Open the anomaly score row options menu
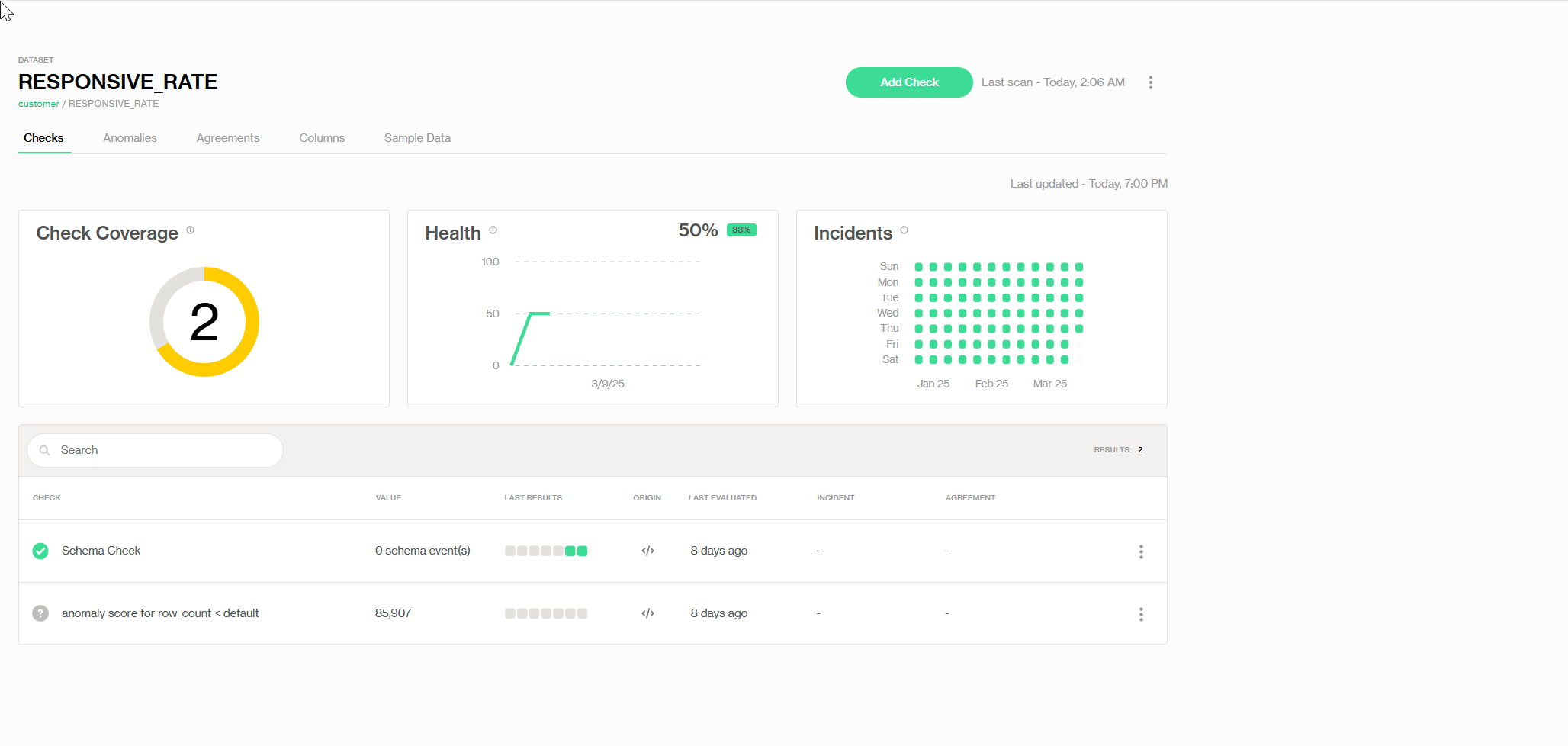Viewport: 1568px width, 746px height. point(1141,614)
